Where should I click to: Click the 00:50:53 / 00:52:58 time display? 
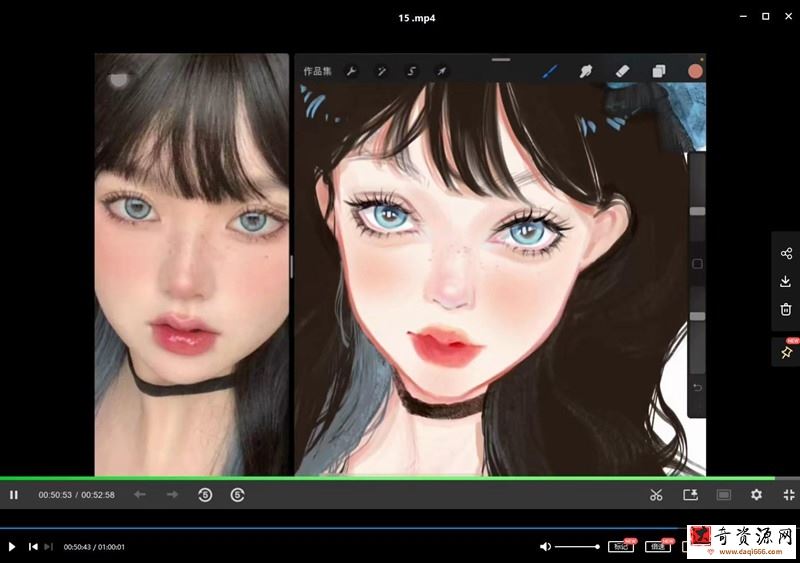click(77, 495)
